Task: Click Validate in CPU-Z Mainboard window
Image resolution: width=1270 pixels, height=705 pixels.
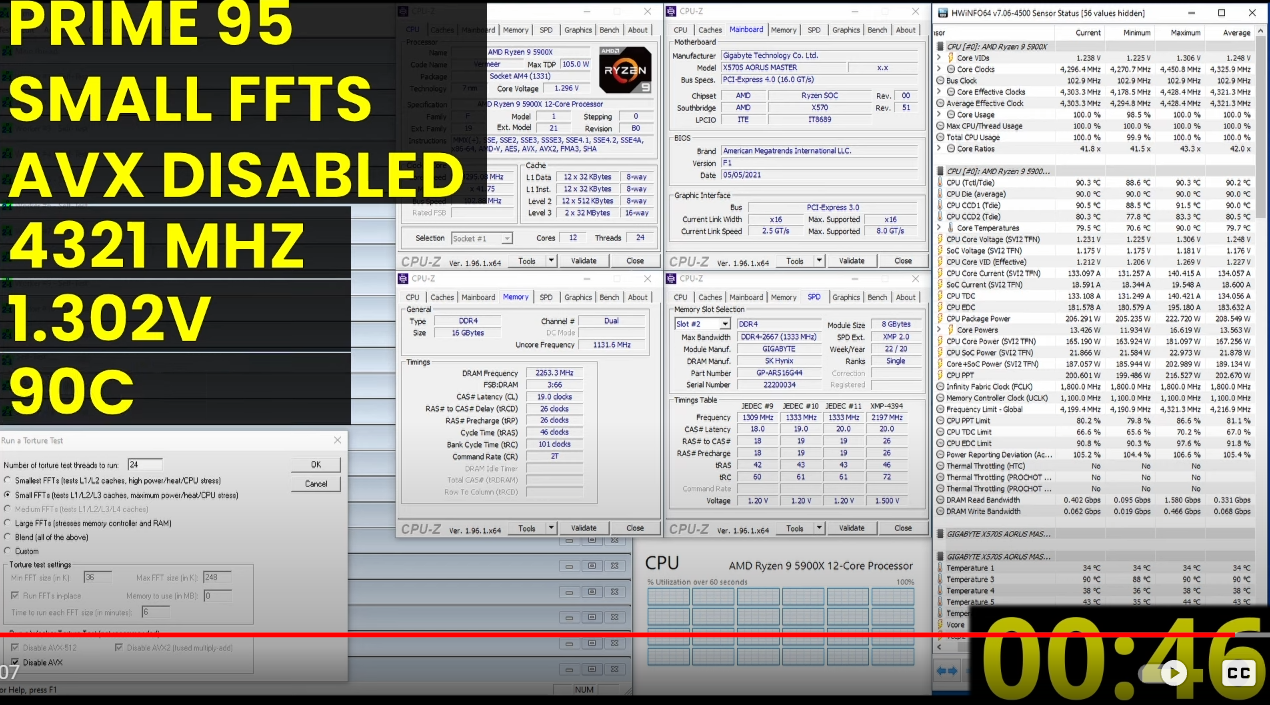Action: (852, 261)
